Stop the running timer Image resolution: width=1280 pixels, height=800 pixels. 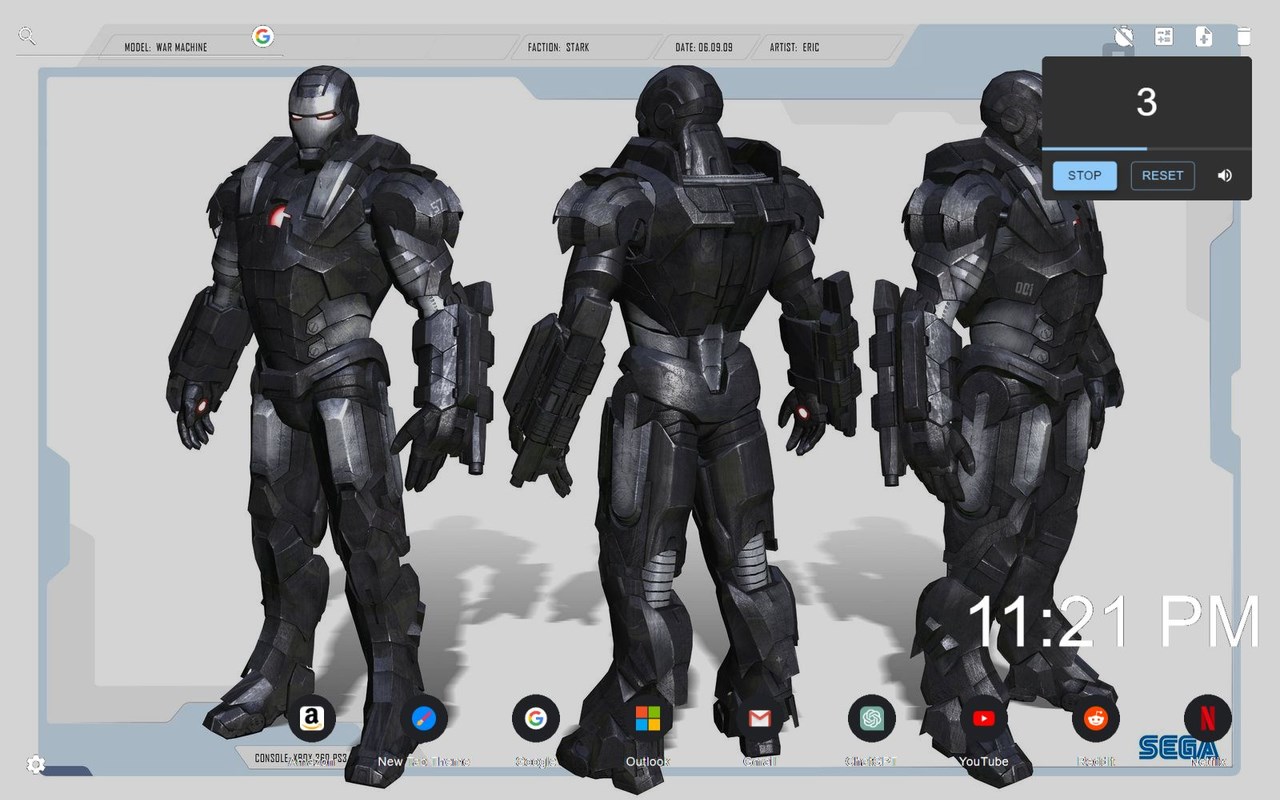pyautogui.click(x=1084, y=175)
